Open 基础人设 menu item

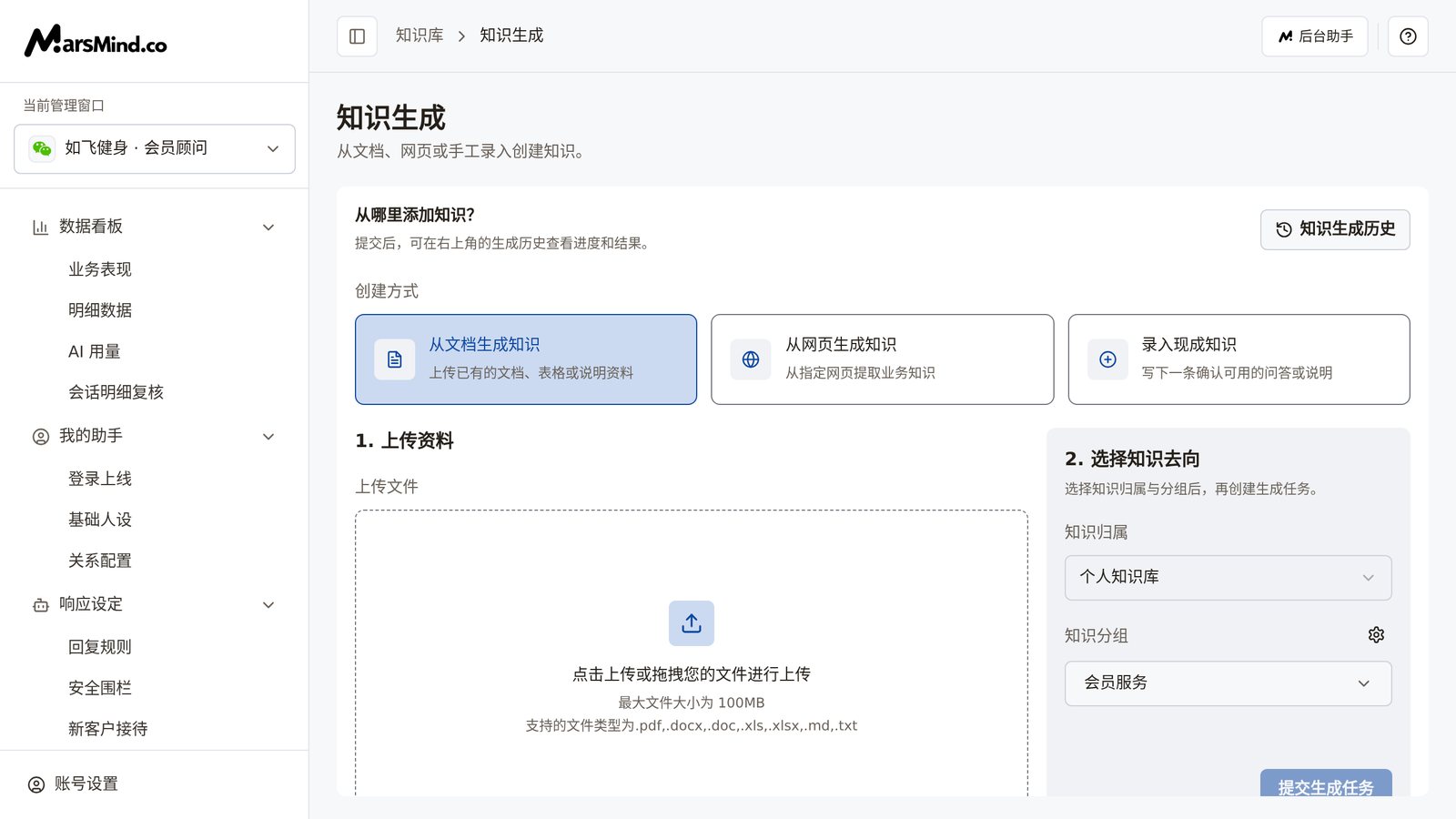point(100,520)
